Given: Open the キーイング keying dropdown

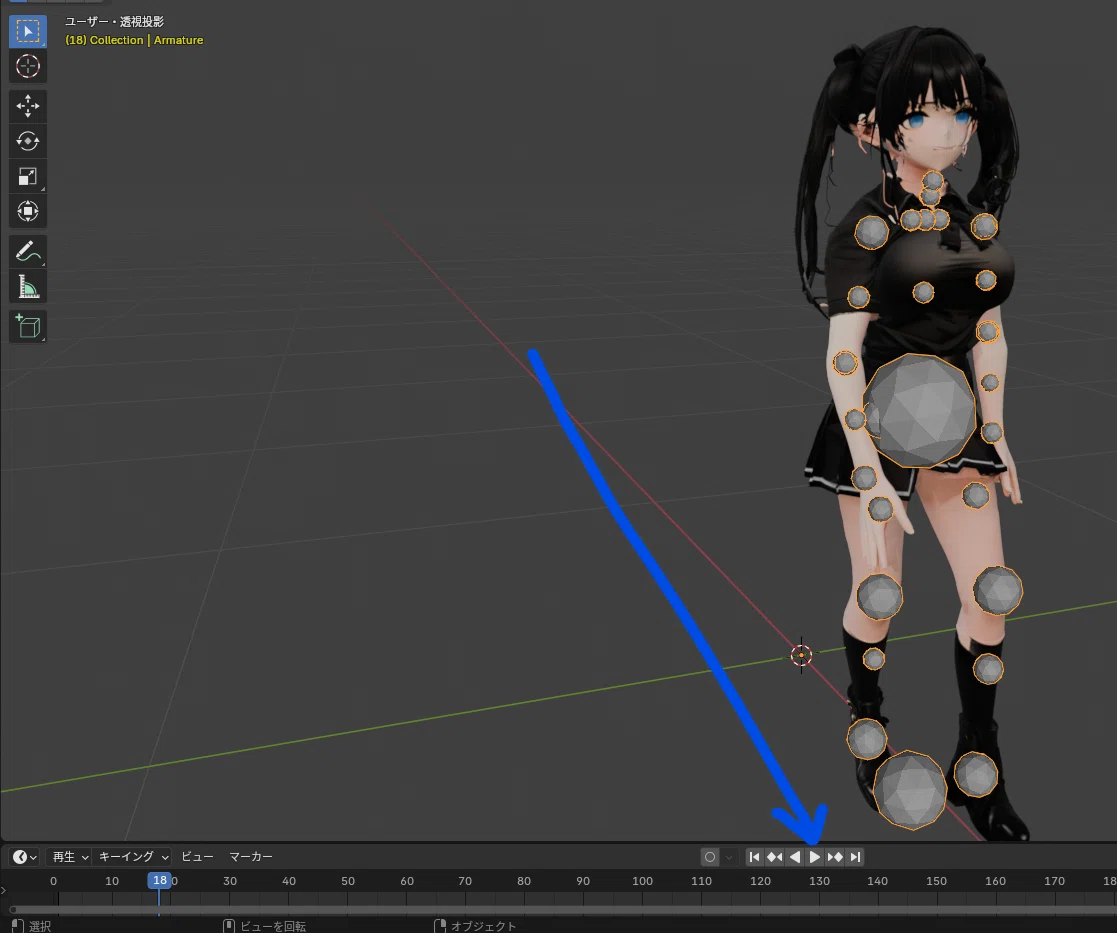Looking at the screenshot, I should pyautogui.click(x=133, y=857).
